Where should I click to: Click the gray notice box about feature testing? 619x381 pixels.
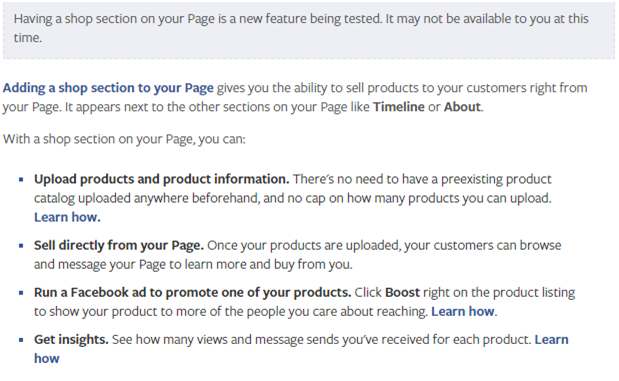coord(309,30)
